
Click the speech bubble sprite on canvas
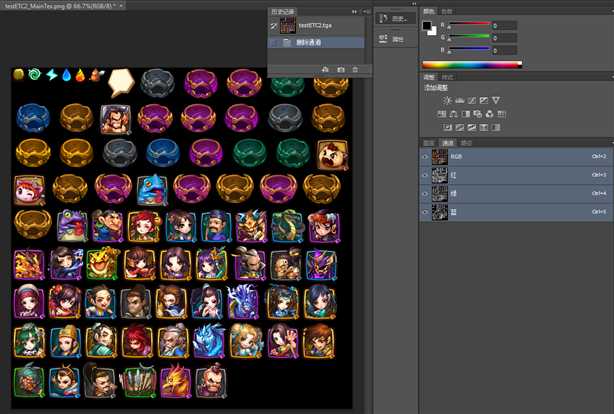pos(121,83)
